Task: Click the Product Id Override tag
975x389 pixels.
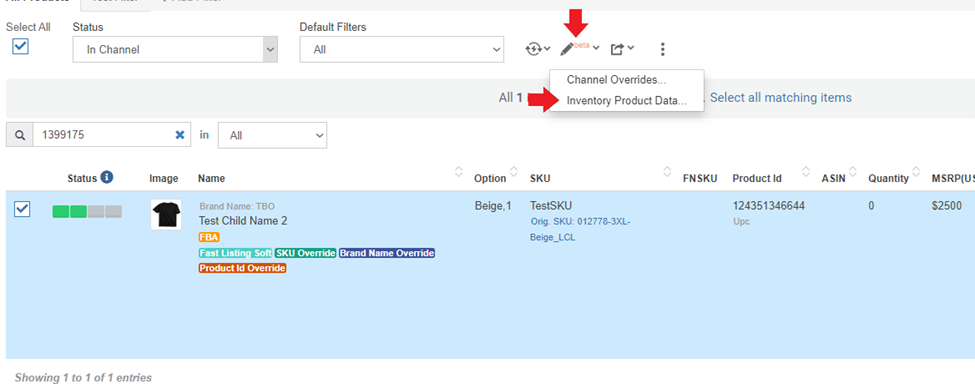Action: tap(243, 268)
